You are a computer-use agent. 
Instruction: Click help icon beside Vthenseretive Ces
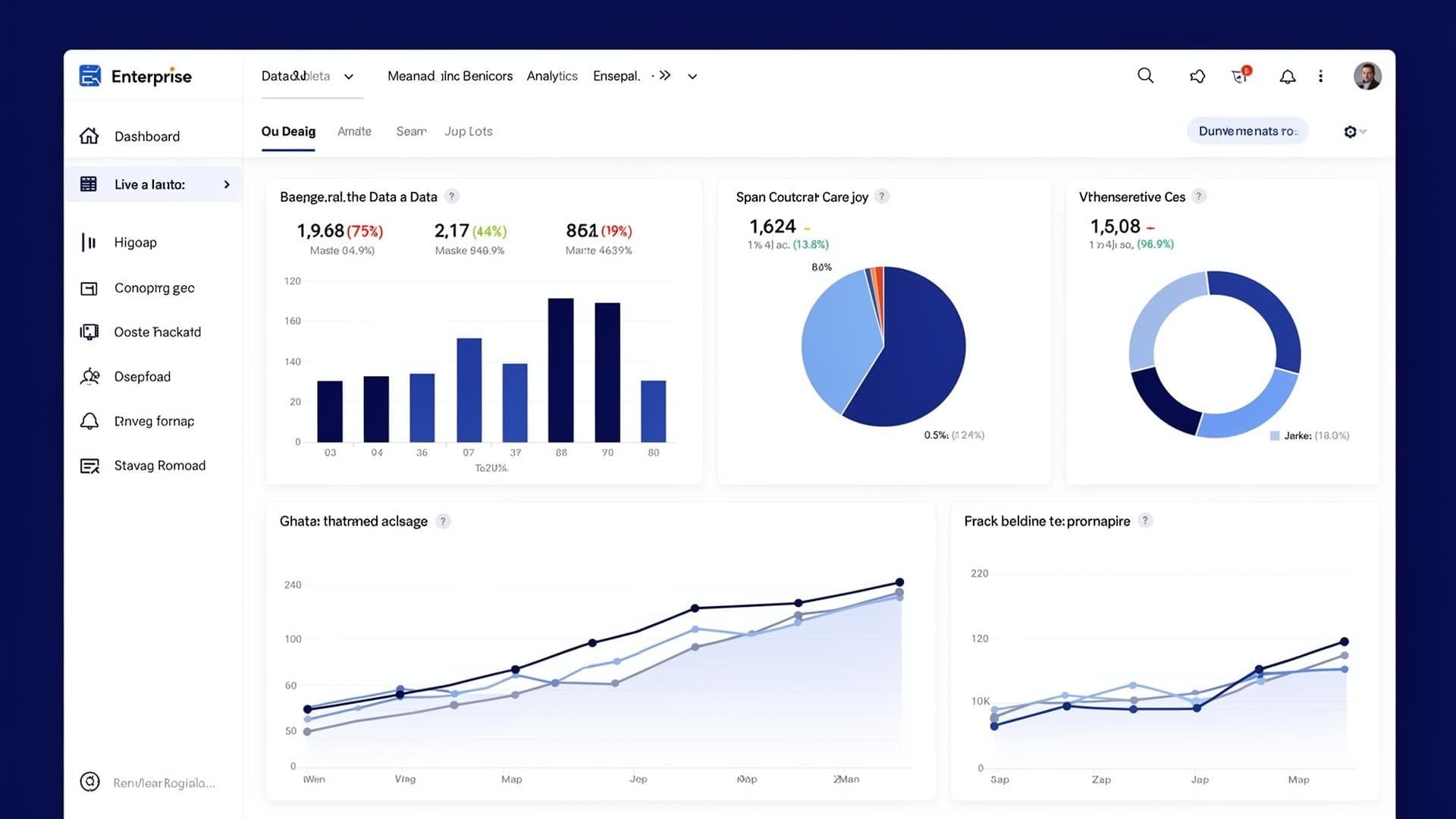click(x=1198, y=196)
